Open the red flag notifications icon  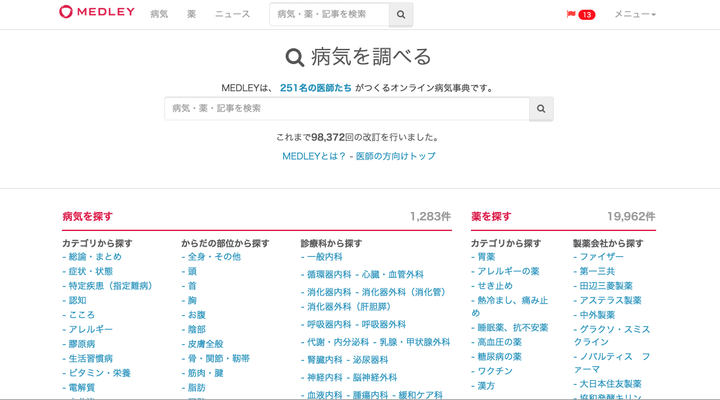tap(571, 14)
